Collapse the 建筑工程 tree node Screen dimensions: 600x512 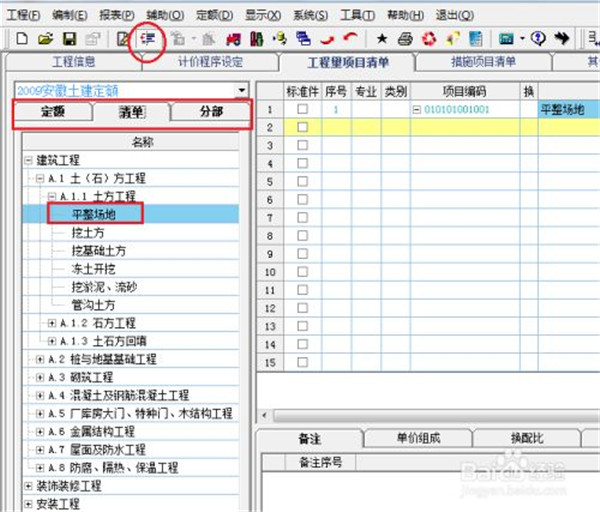click(28, 160)
